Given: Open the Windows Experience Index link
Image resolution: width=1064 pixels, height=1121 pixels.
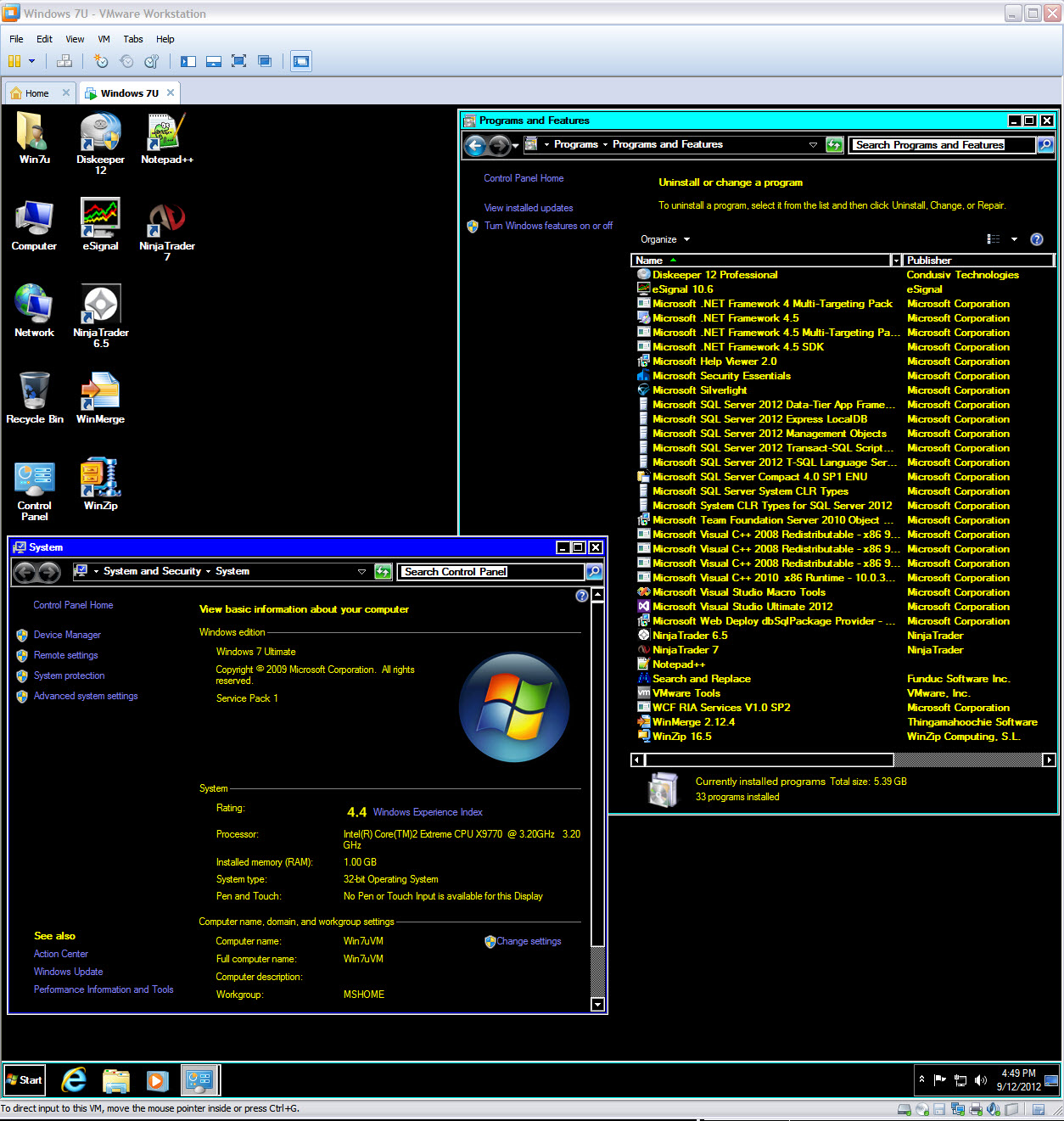Looking at the screenshot, I should point(428,812).
